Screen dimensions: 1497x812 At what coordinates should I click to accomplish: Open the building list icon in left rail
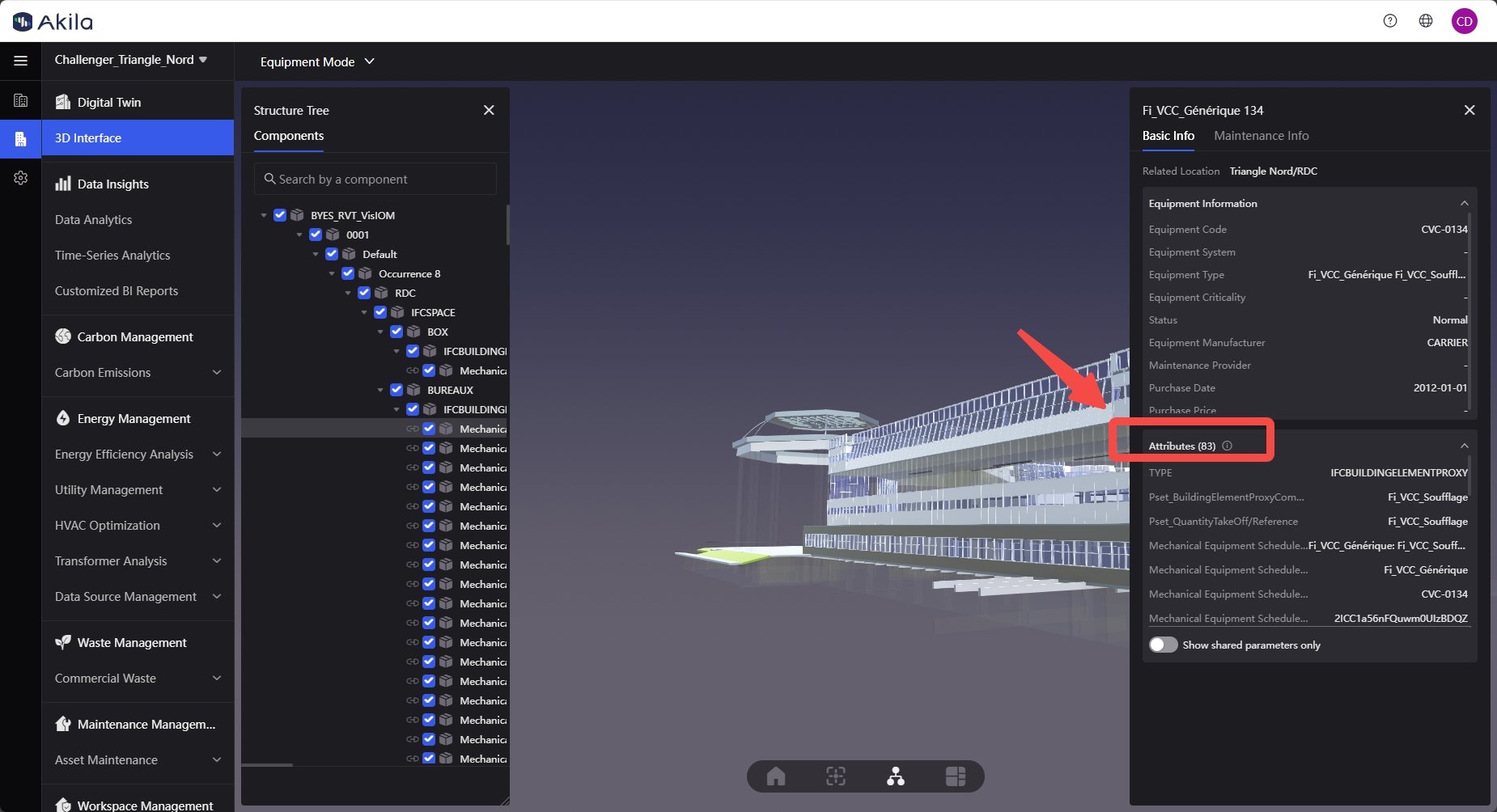click(x=21, y=100)
